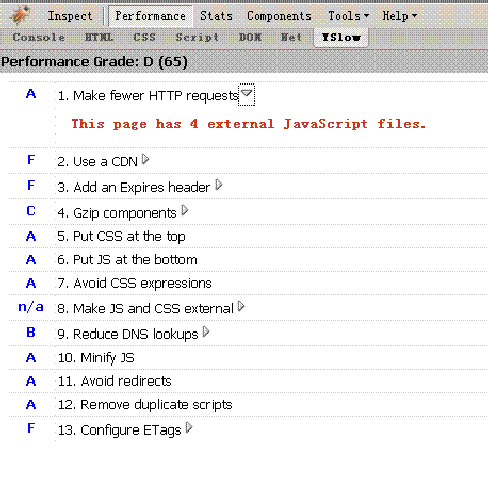
Task: Switch to the Stats view
Action: [216, 16]
